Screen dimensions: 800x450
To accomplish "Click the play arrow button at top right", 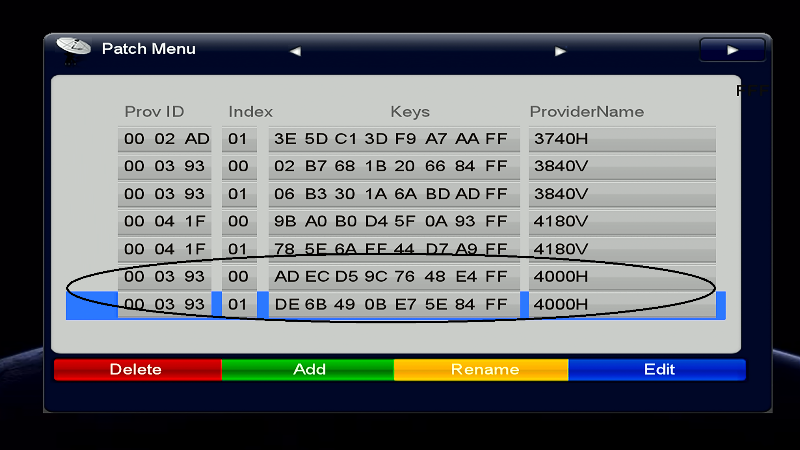I will click(732, 49).
